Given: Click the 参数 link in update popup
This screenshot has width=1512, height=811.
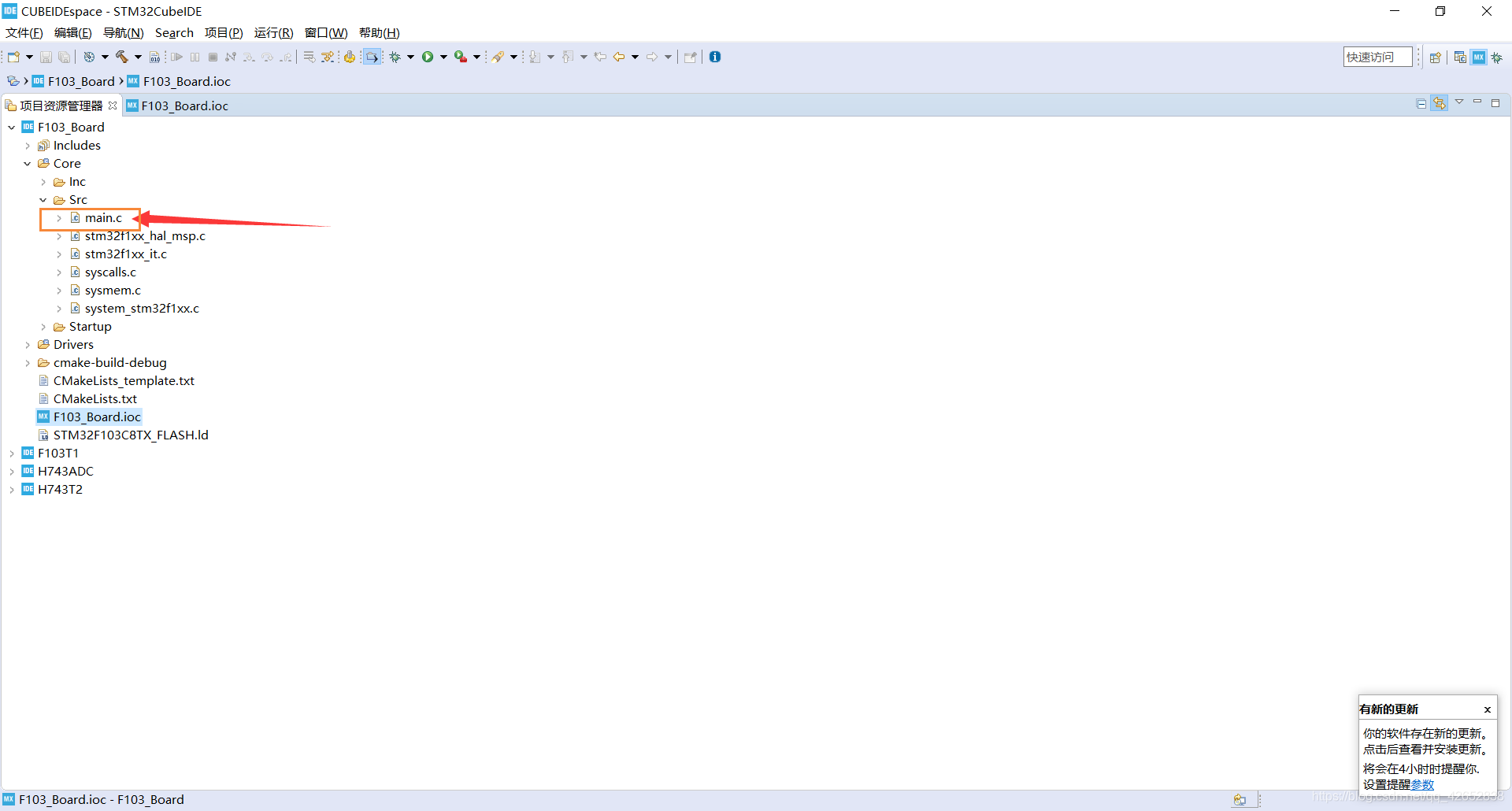Looking at the screenshot, I should (x=1422, y=785).
